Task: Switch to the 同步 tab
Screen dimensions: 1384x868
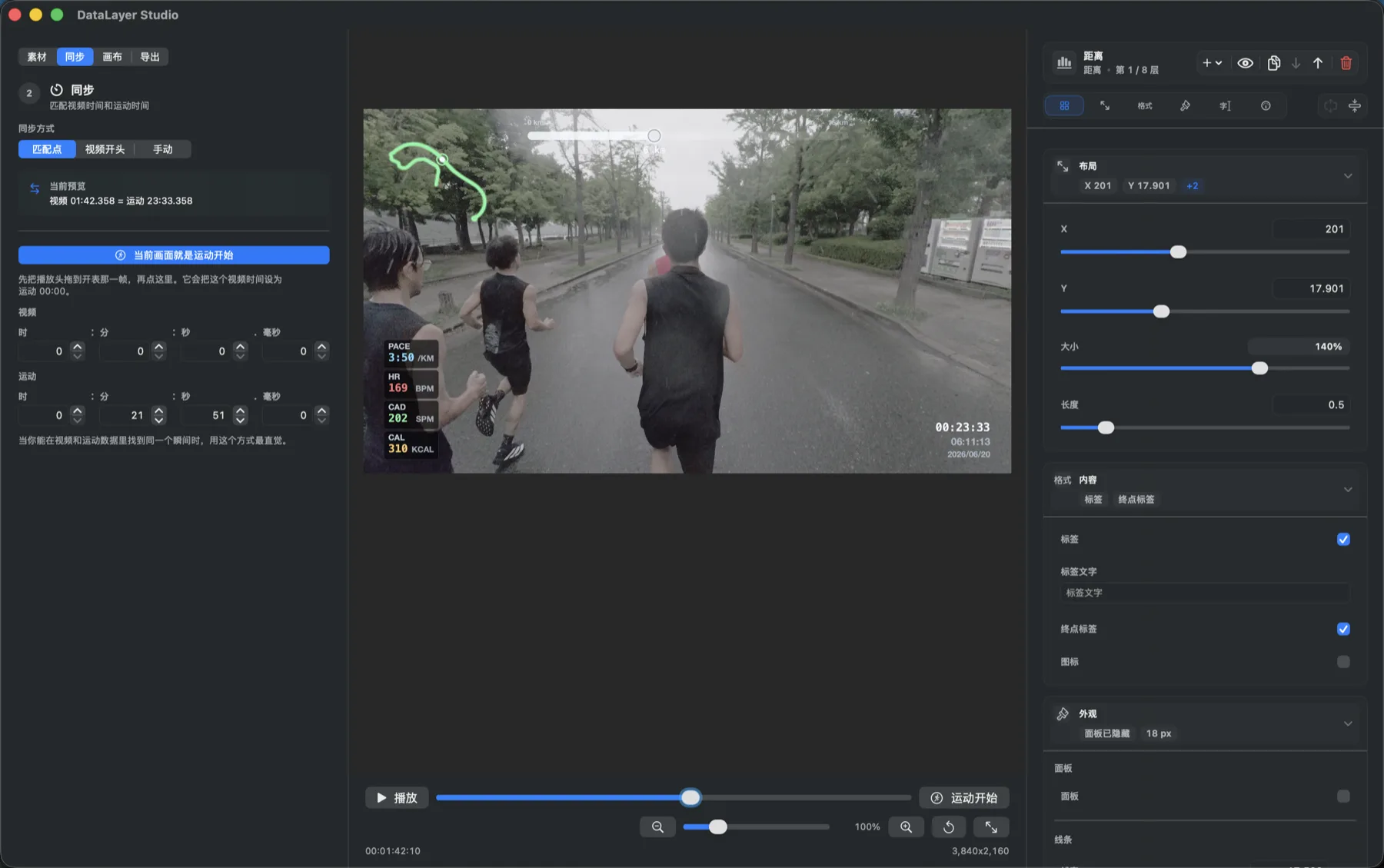Action: coord(75,57)
